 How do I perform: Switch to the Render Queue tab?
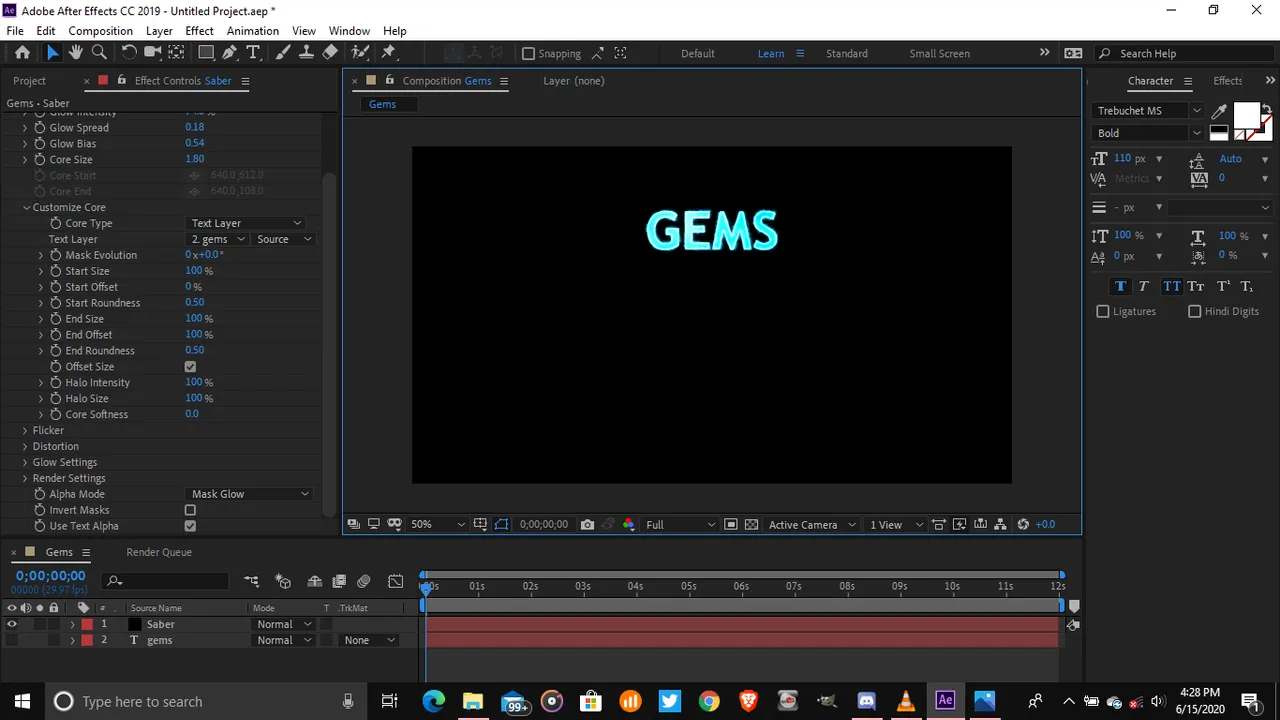[x=159, y=552]
